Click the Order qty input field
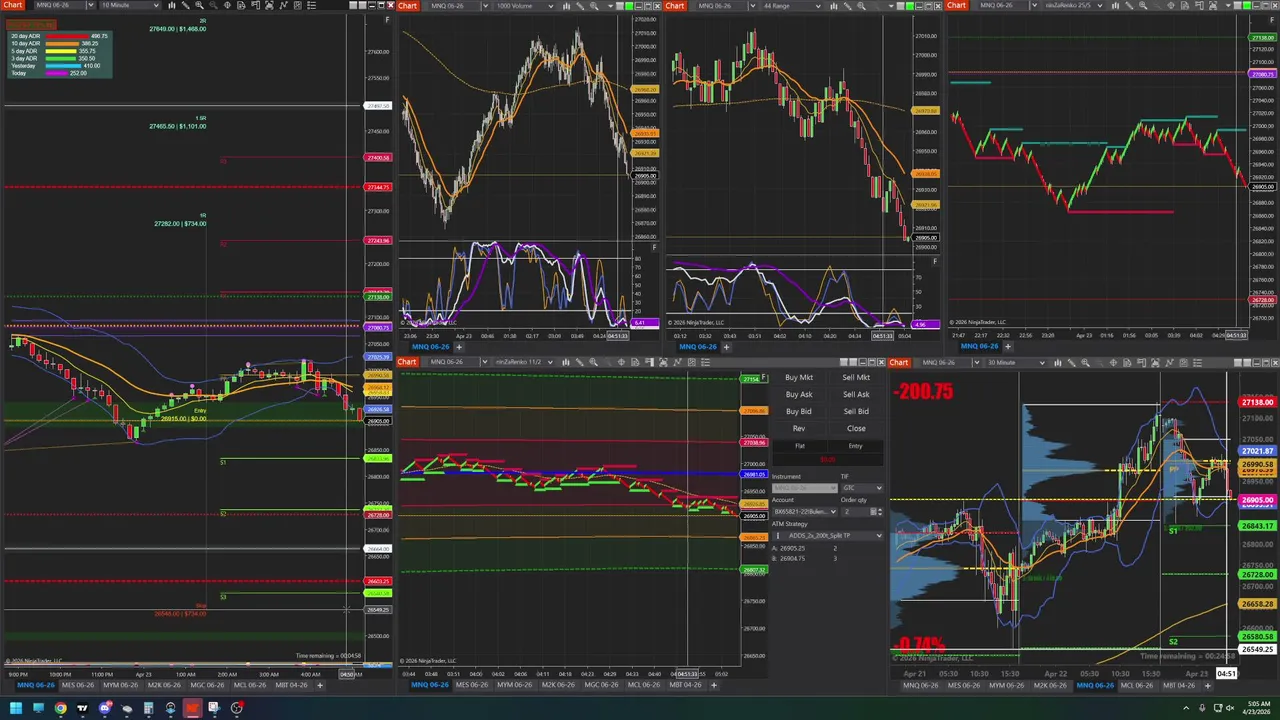Screen dimensions: 1280x720 click(x=857, y=512)
